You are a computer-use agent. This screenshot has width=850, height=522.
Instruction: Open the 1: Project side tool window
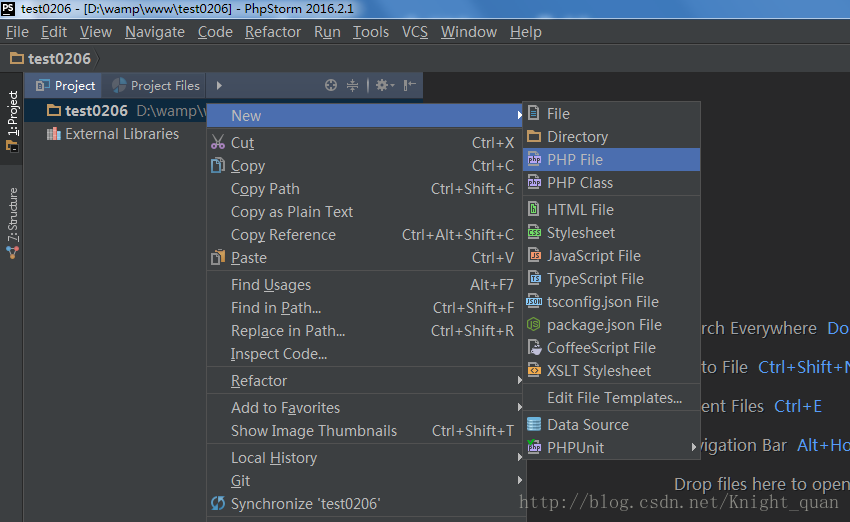click(12, 121)
